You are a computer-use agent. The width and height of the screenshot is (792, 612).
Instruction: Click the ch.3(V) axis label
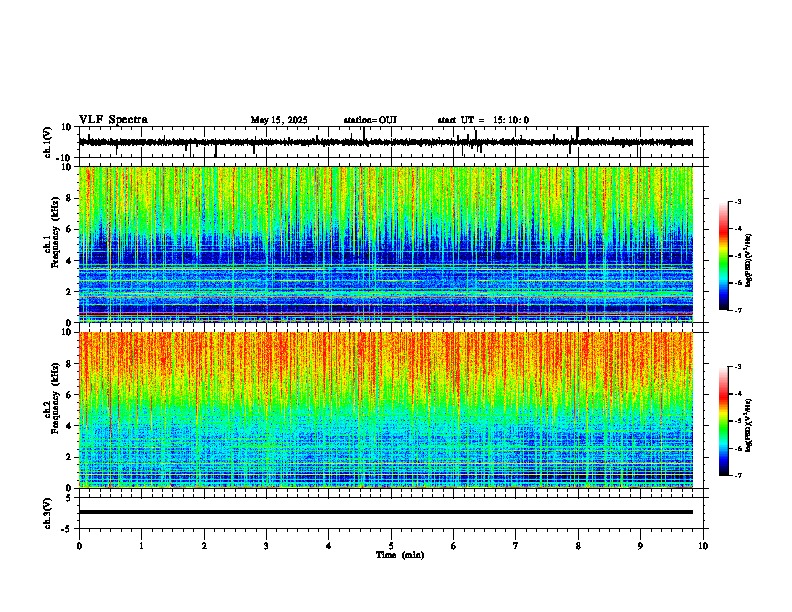48,513
